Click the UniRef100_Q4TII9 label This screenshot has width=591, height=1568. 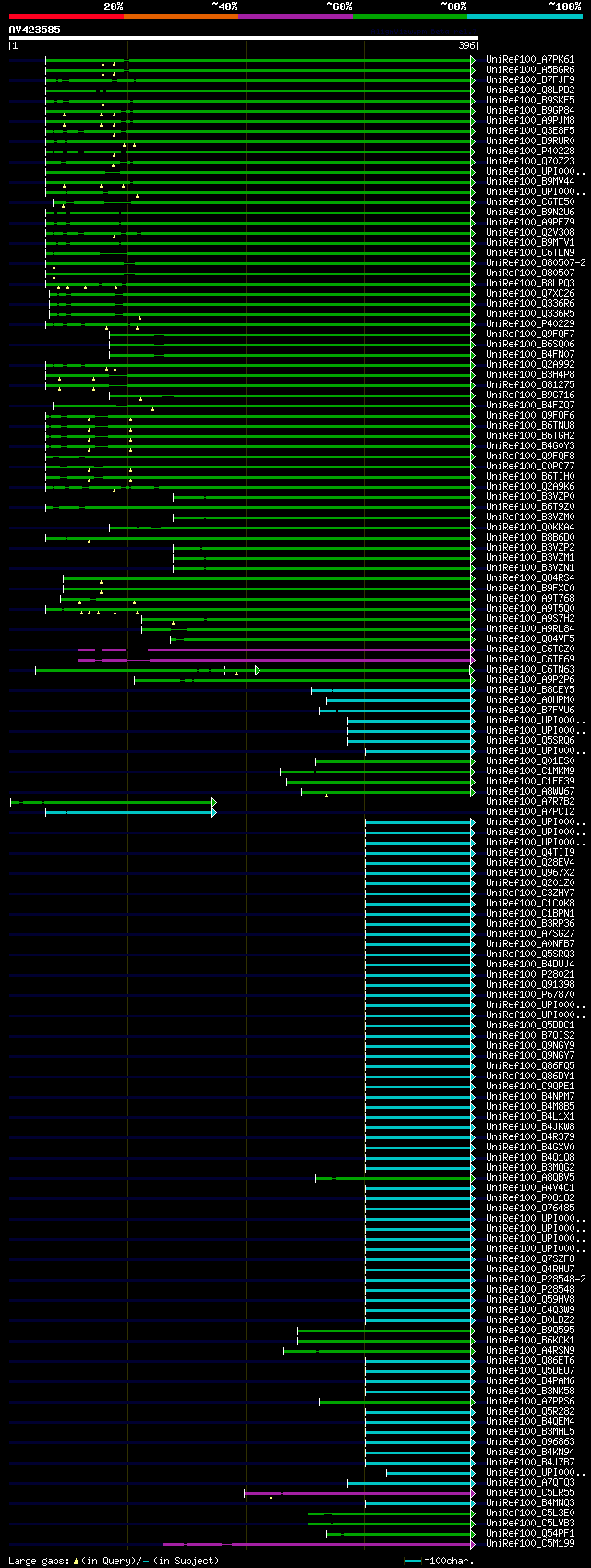(530, 853)
